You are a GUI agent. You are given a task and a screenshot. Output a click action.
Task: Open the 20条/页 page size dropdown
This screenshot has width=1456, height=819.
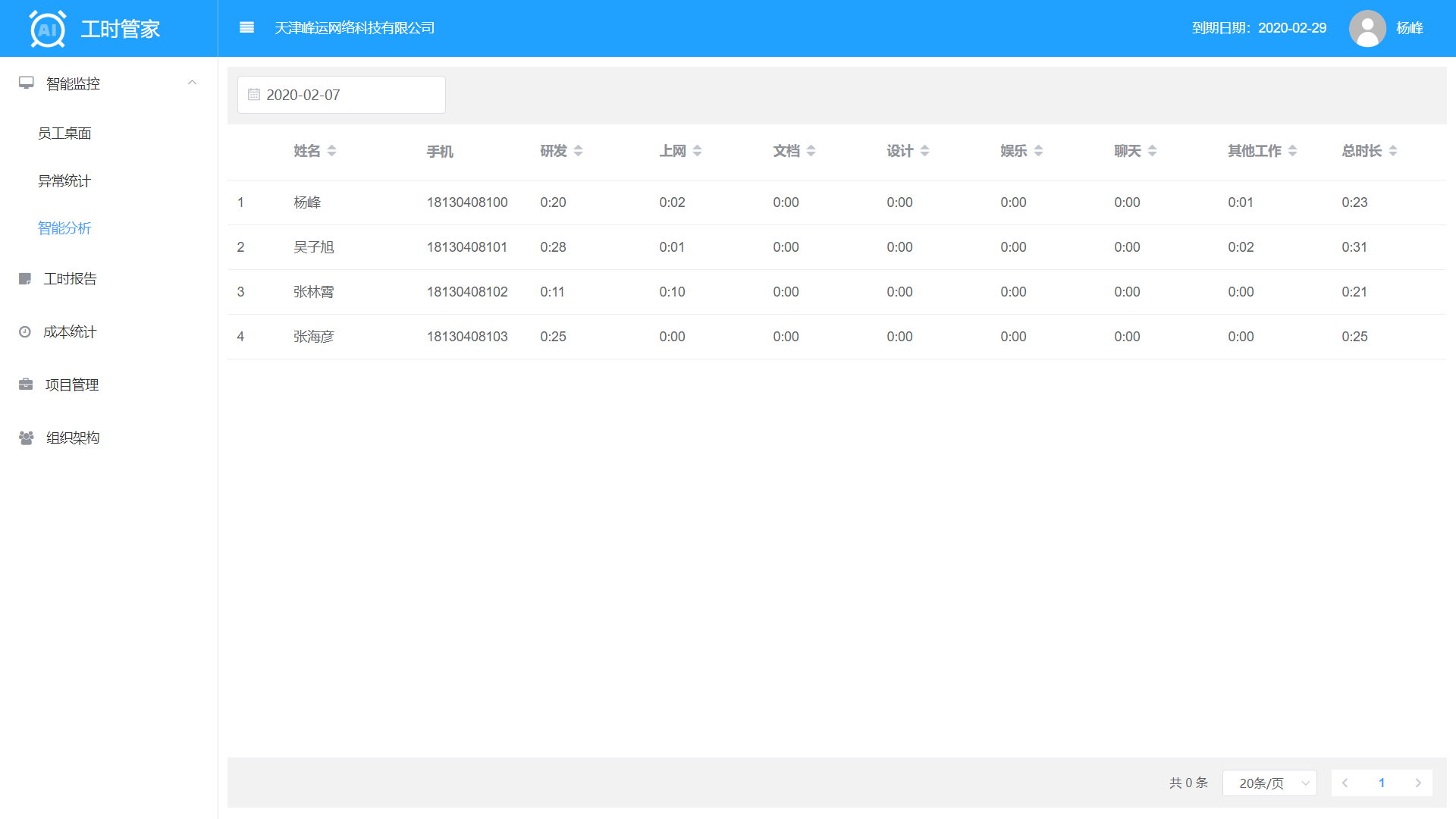[1269, 783]
